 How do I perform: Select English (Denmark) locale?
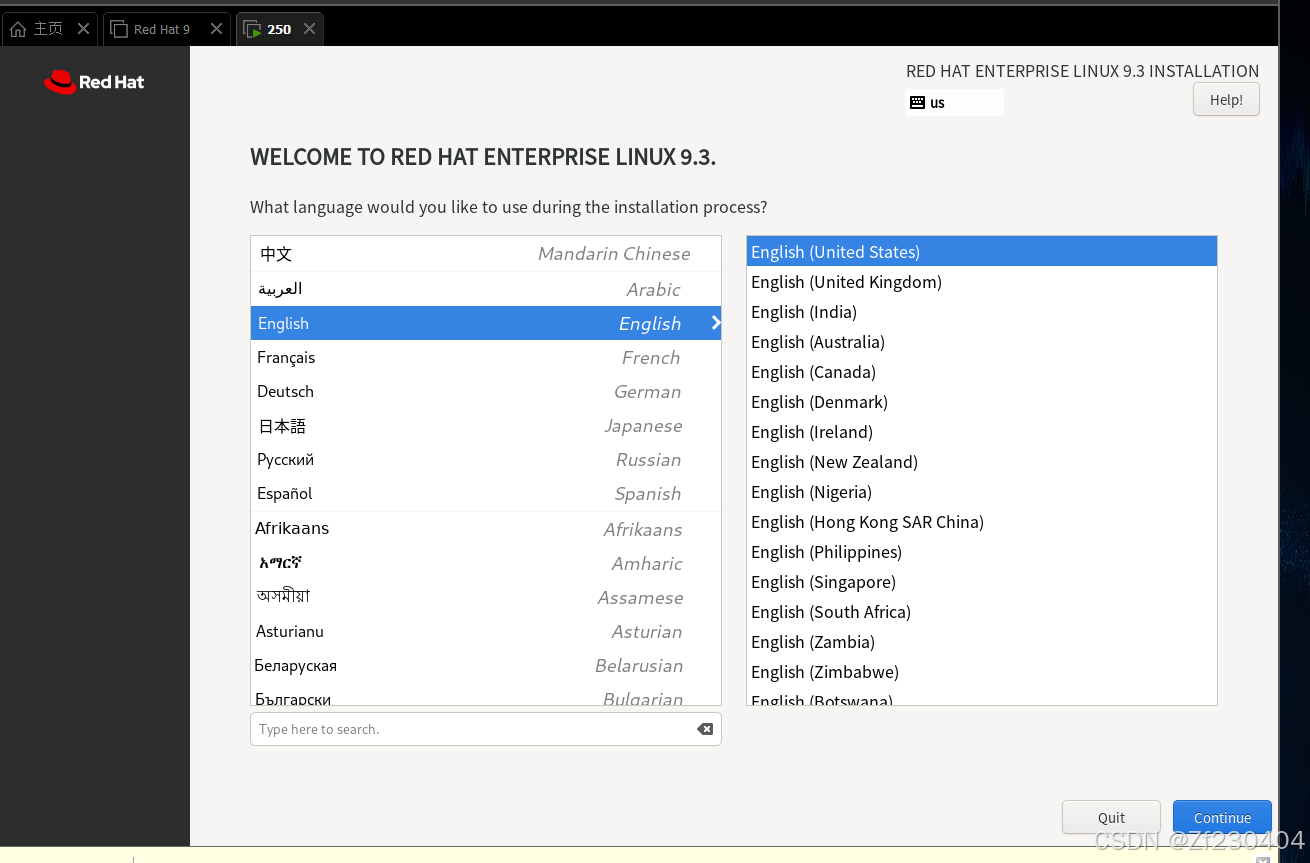pyautogui.click(x=981, y=402)
